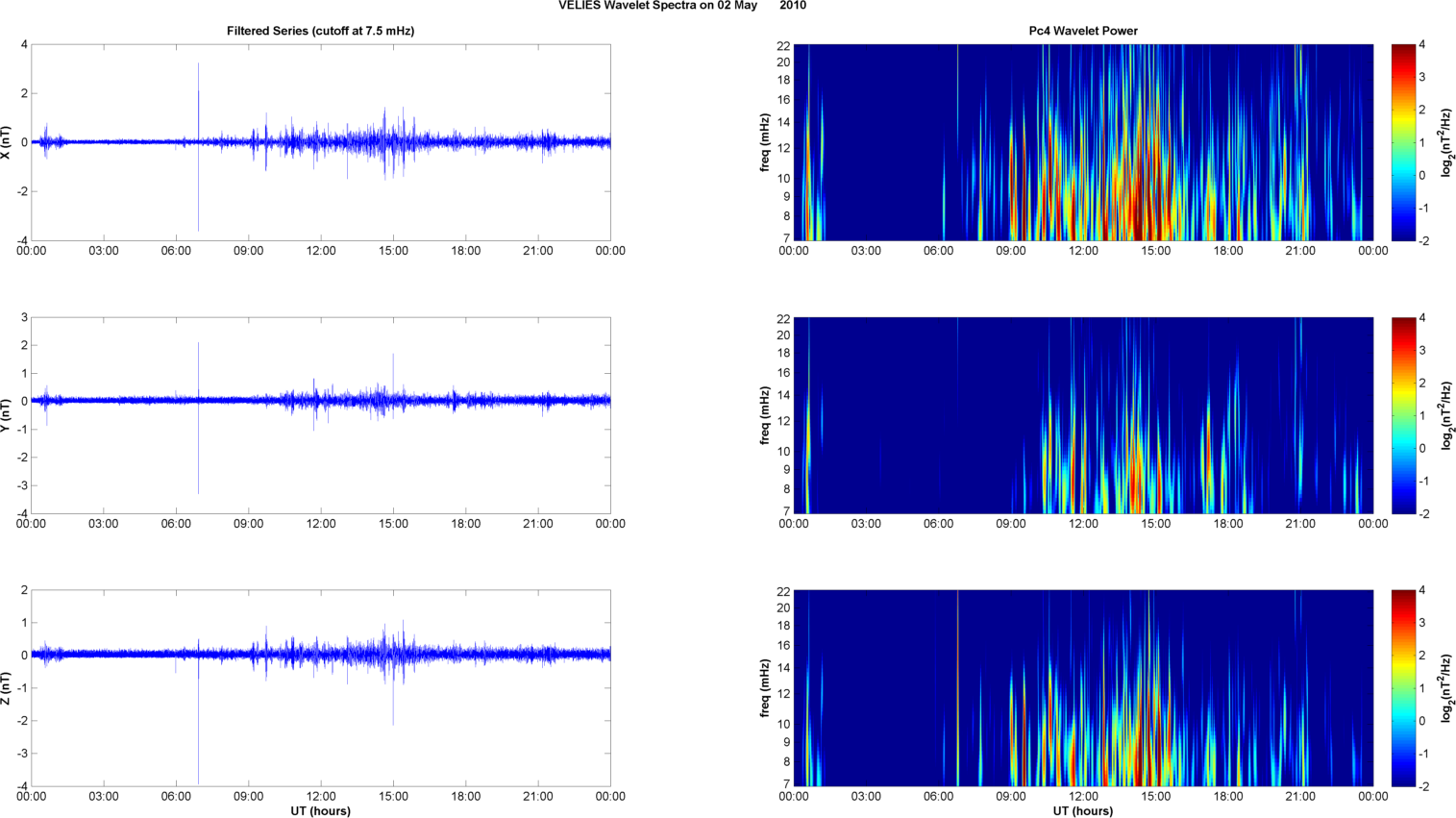Screen dimensions: 1456x818
Task: Click the VELIES Wavelet Spectra figure title
Action: tap(682, 6)
